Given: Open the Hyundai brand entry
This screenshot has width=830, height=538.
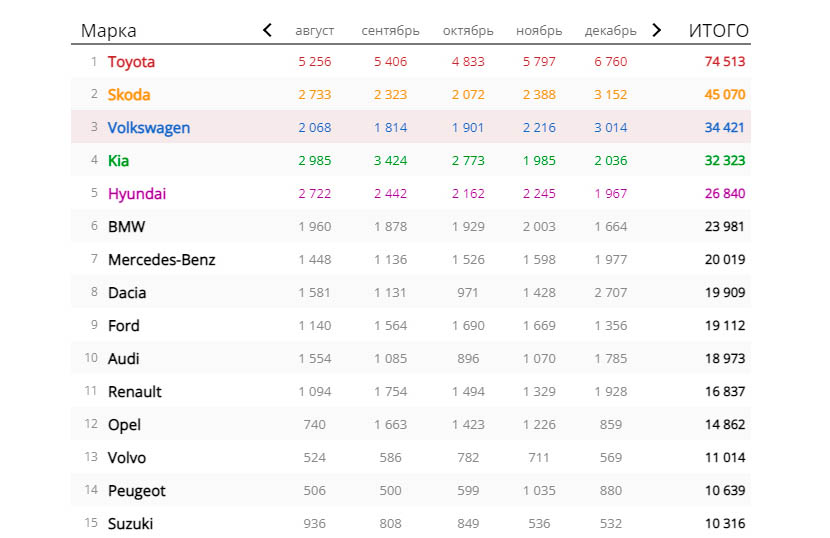Looking at the screenshot, I should click(137, 194).
